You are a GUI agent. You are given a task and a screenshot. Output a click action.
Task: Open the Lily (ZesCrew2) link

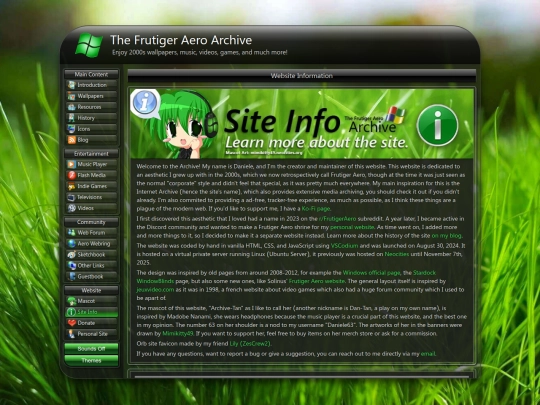point(250,344)
